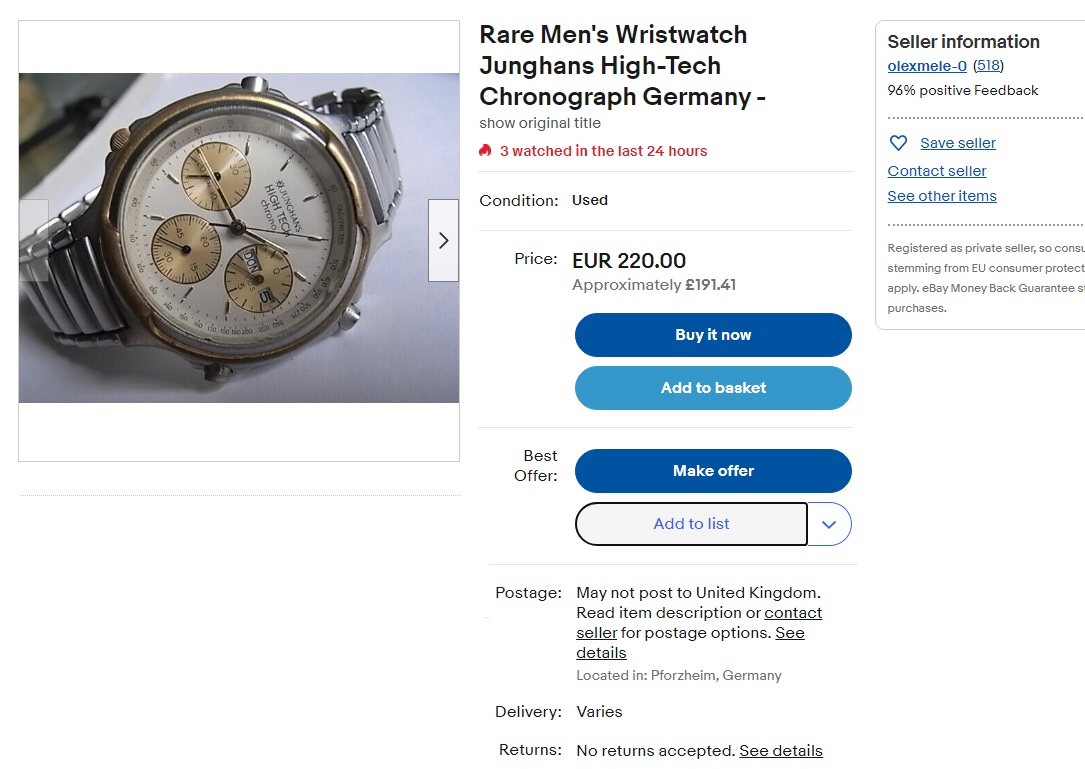Click the right arrow to view next photo
Viewport: 1085px width, 769px height.
pos(443,240)
